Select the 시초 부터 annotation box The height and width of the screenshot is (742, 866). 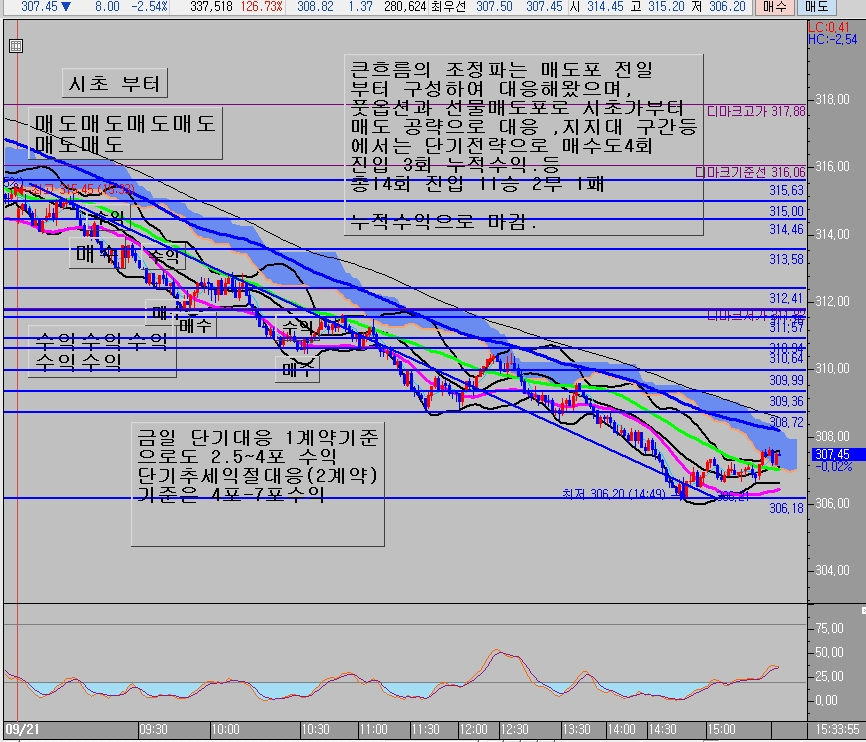click(x=111, y=83)
